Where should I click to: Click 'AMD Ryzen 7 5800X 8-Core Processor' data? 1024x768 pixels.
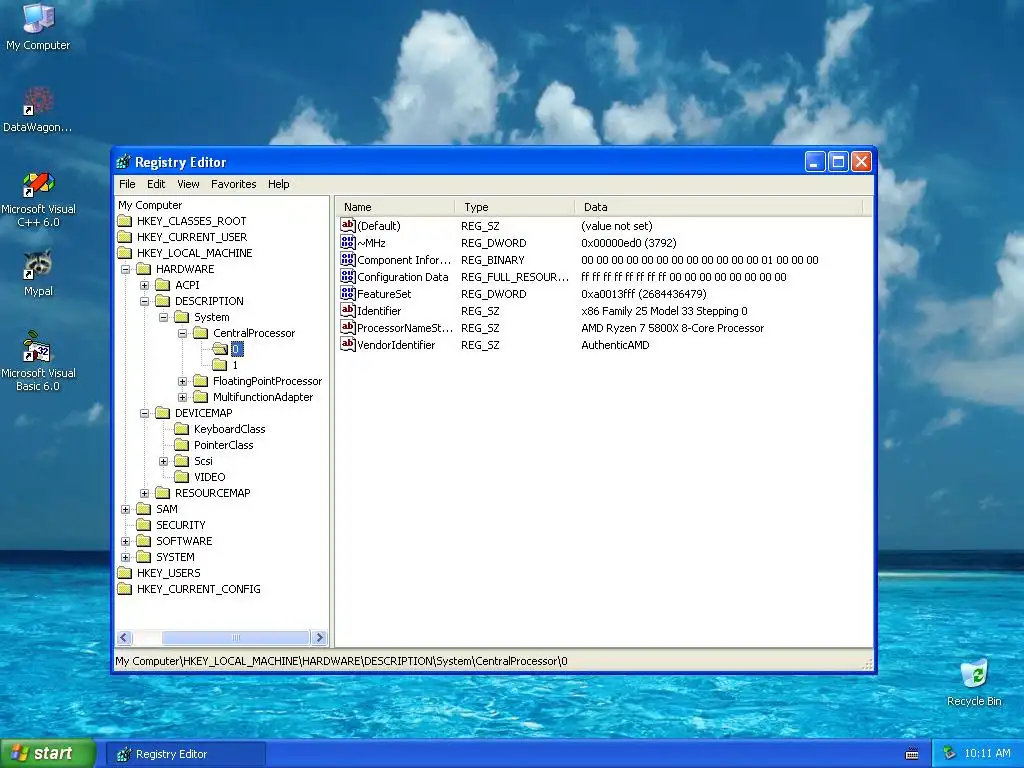tap(673, 328)
